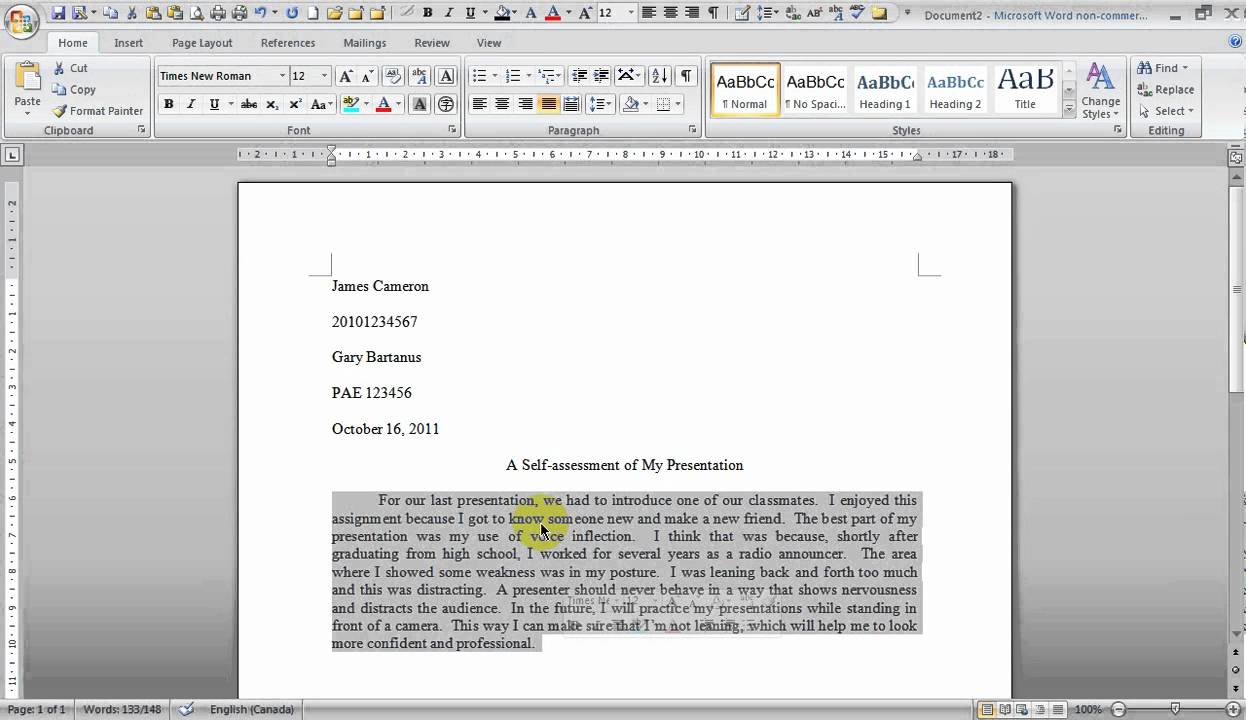
Task: Open the Insert tab
Action: 128,43
